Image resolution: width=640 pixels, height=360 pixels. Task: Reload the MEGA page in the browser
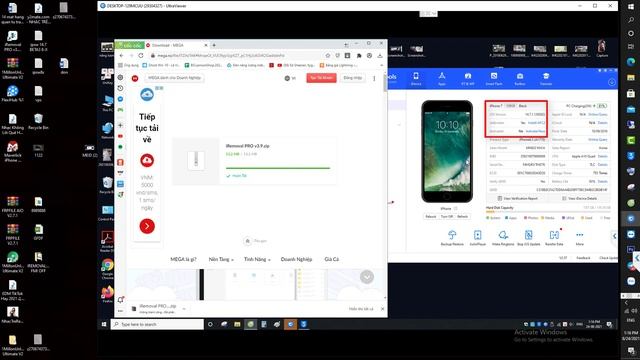[x=141, y=56]
